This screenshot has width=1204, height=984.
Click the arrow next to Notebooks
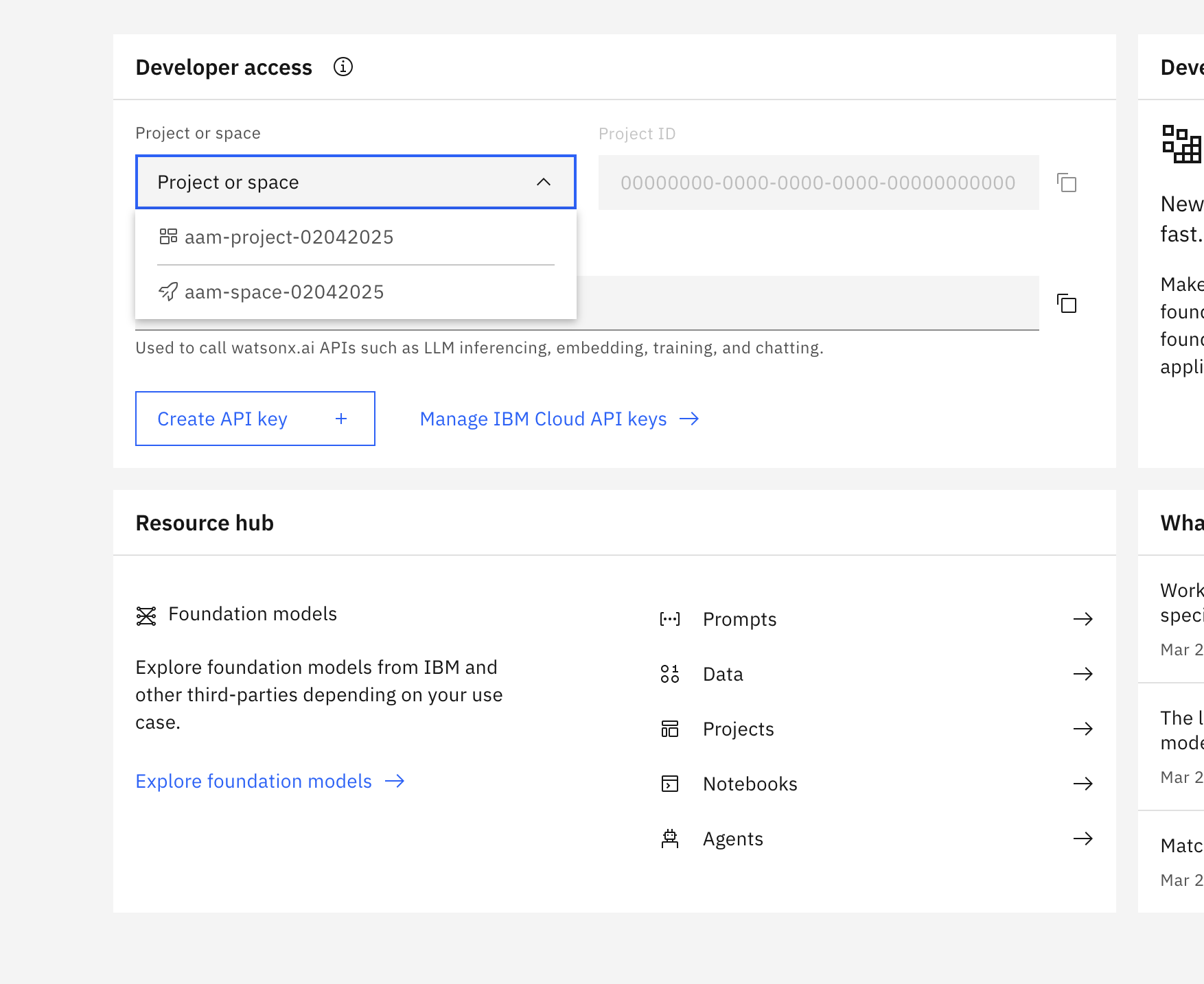pos(1083,784)
